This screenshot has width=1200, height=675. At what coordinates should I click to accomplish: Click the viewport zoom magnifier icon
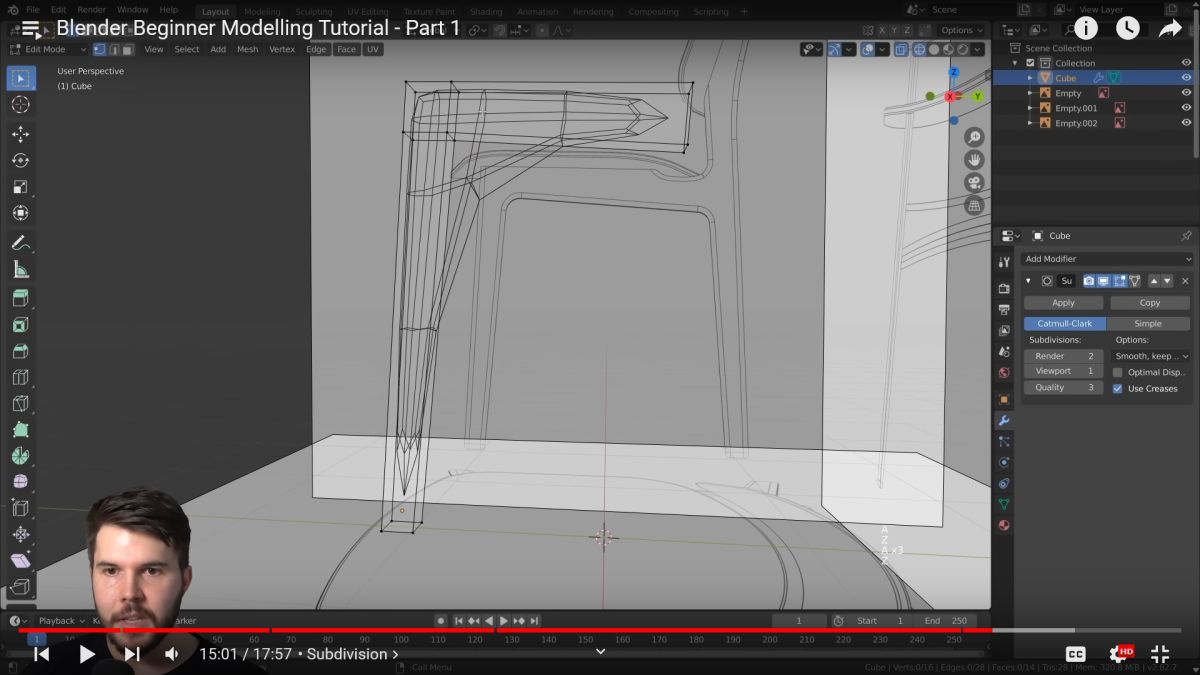click(x=974, y=137)
